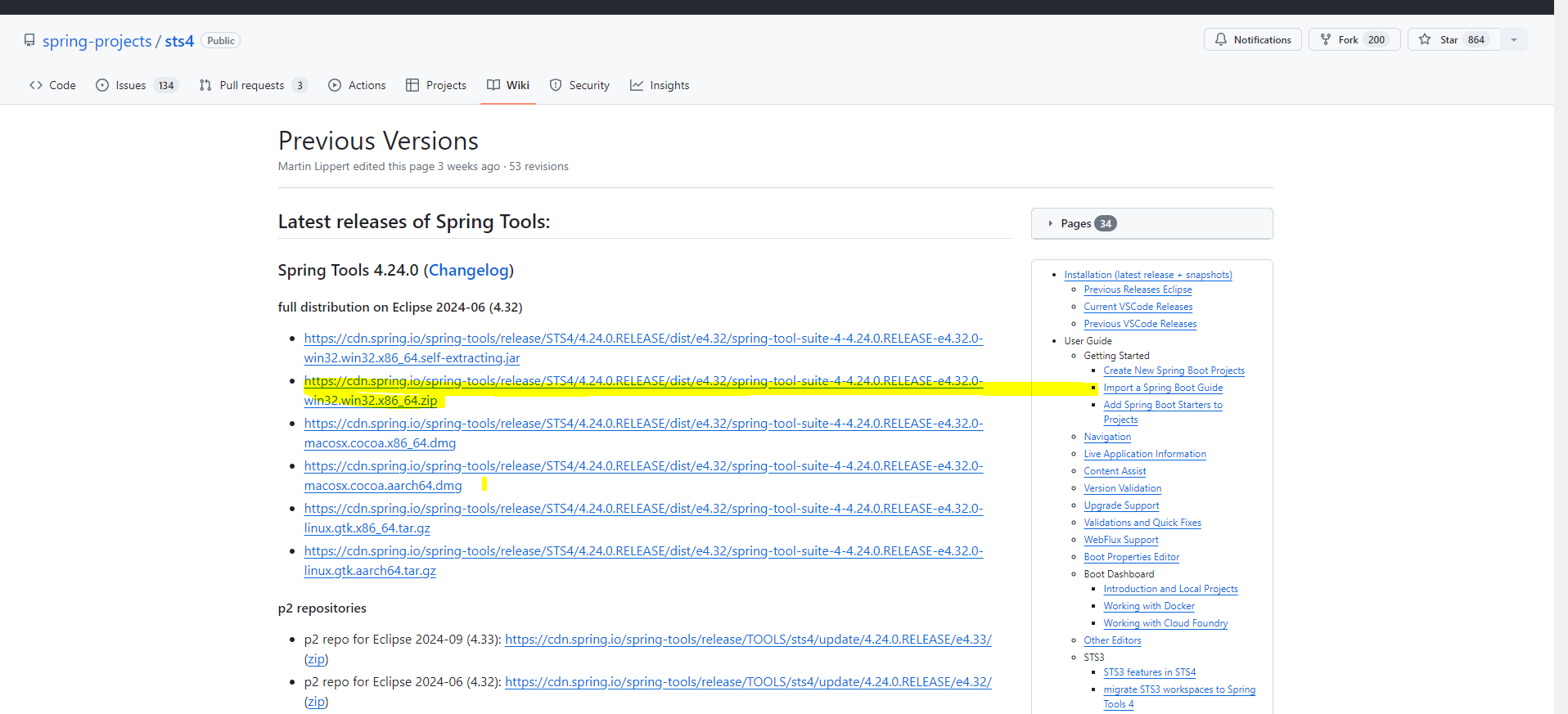Click the Fork 200 button
This screenshot has height=714, width=1568.
tap(1354, 39)
